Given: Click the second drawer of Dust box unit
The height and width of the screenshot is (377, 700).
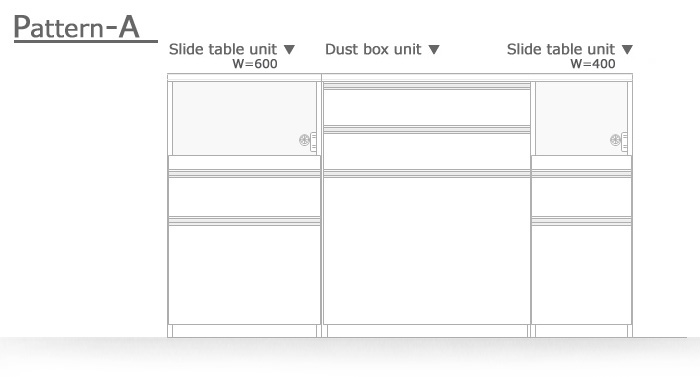Looking at the screenshot, I should click(x=427, y=151).
